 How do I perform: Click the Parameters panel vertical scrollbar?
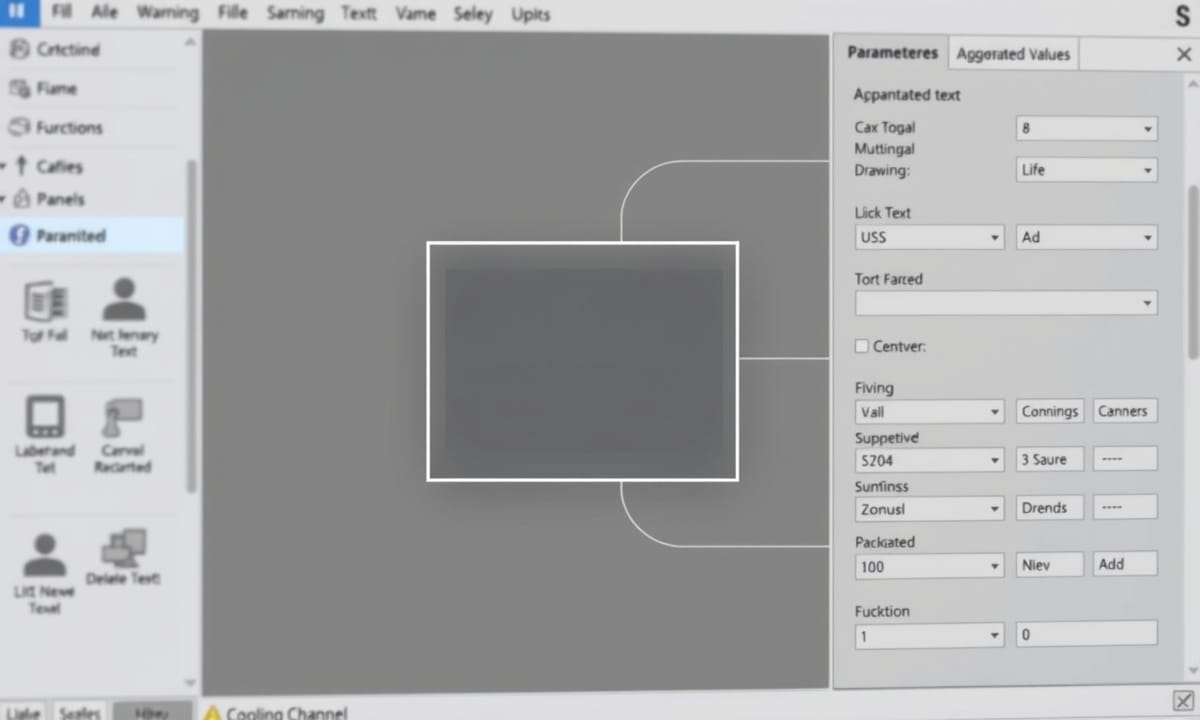click(x=1191, y=270)
